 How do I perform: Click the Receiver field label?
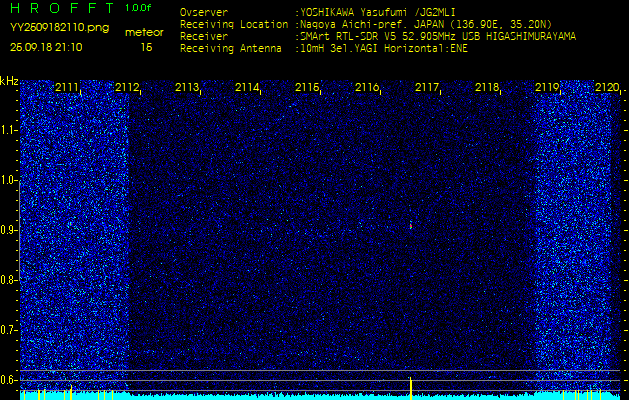click(x=204, y=37)
